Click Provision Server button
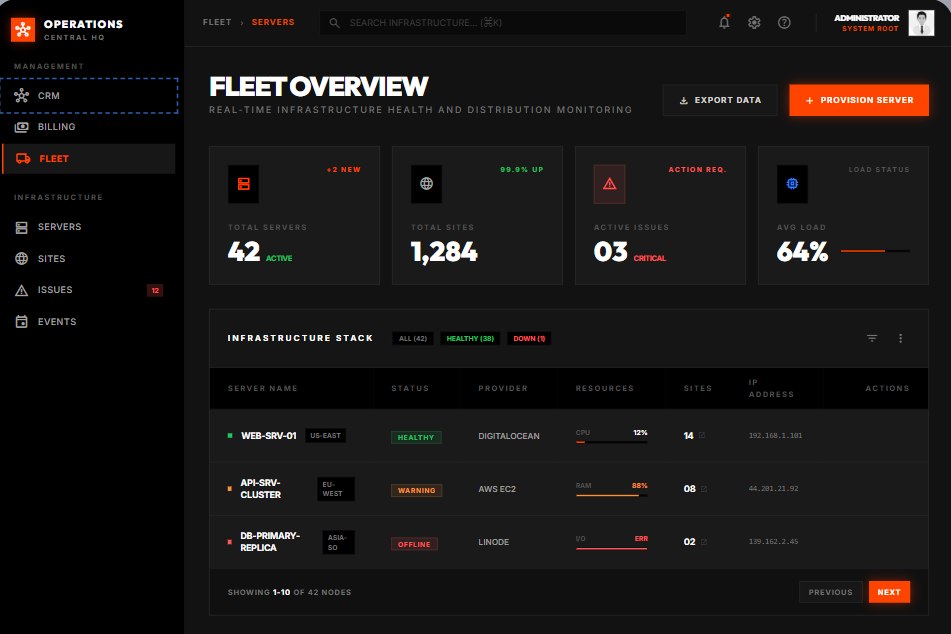The image size is (951, 634). [x=859, y=100]
